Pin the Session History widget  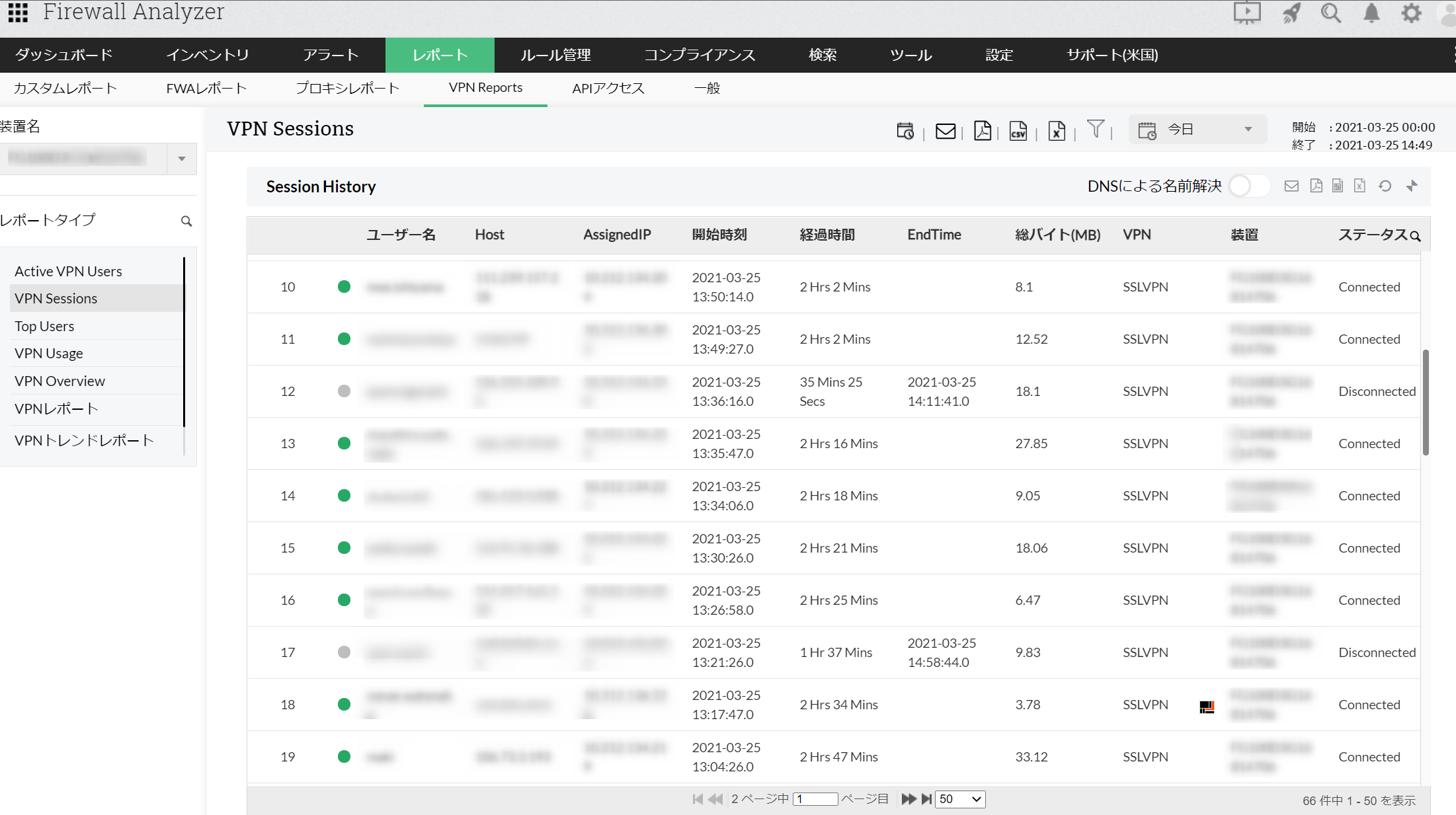click(x=1412, y=186)
